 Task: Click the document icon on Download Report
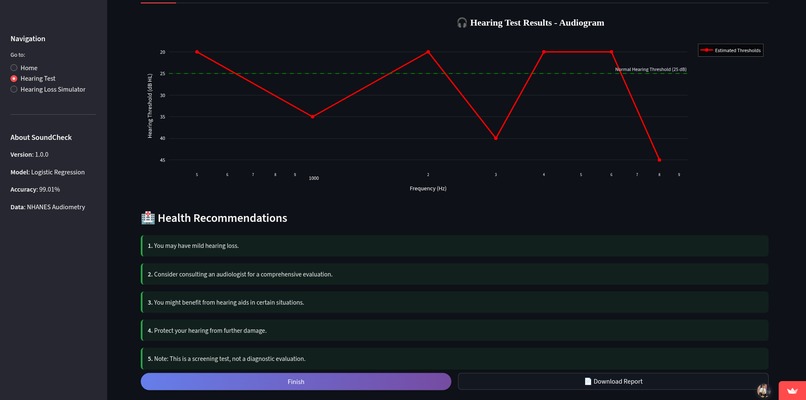tap(588, 381)
